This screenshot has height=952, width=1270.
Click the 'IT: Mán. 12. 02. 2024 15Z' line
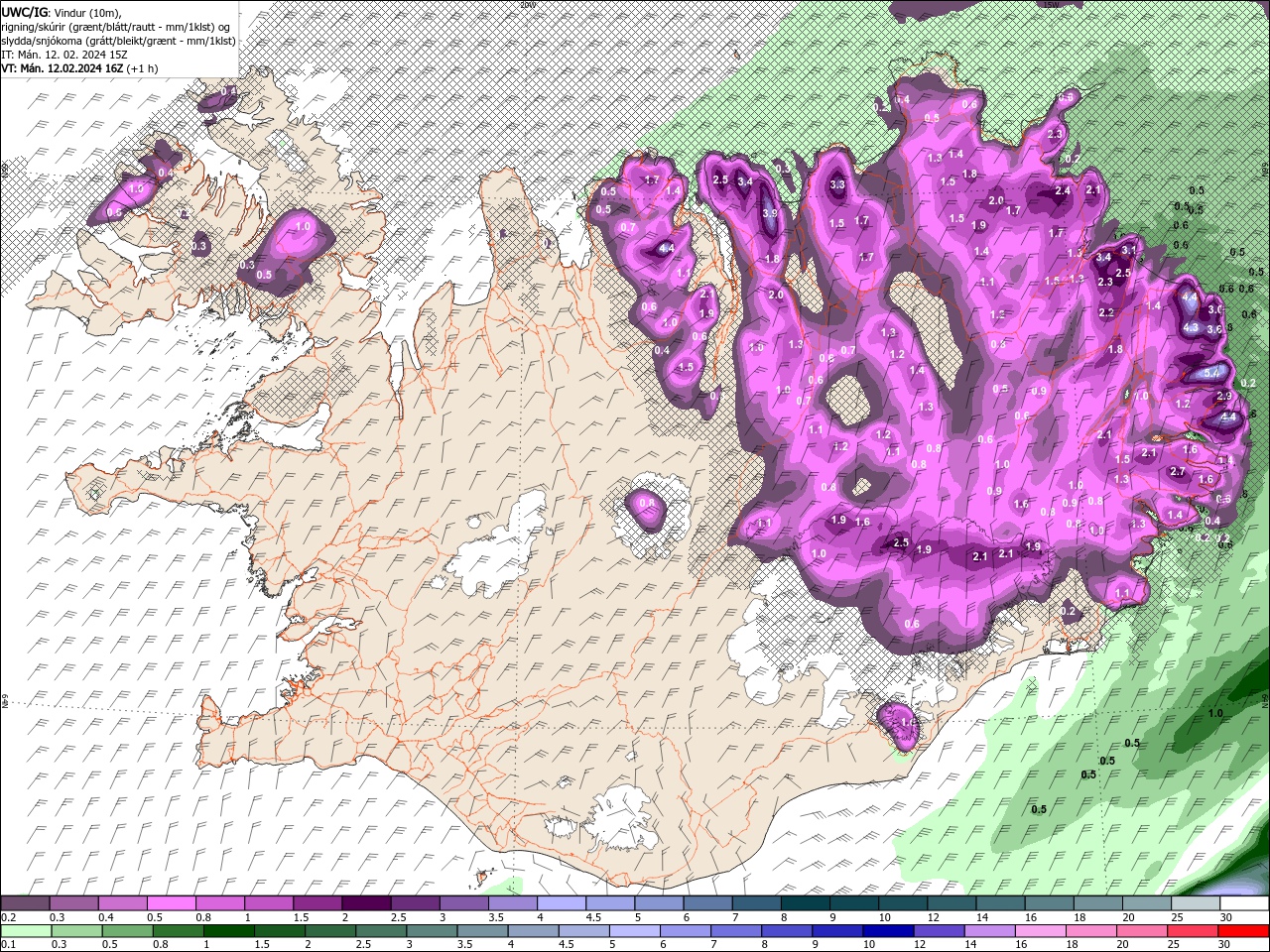click(64, 54)
